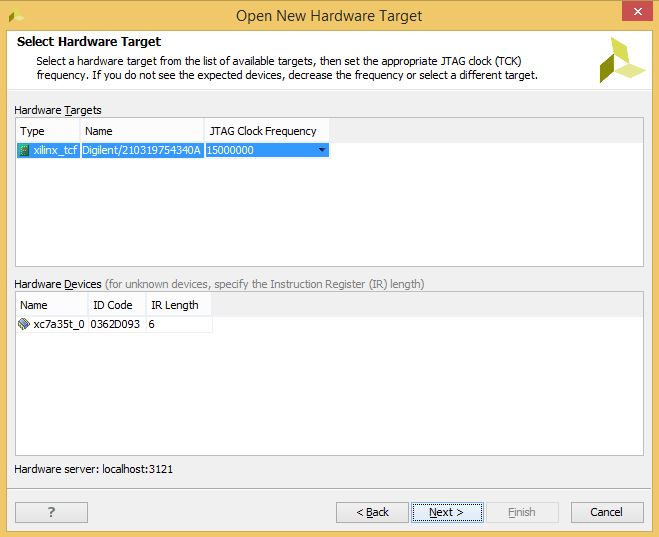
Task: Click the IR Length column header
Action: click(179, 305)
